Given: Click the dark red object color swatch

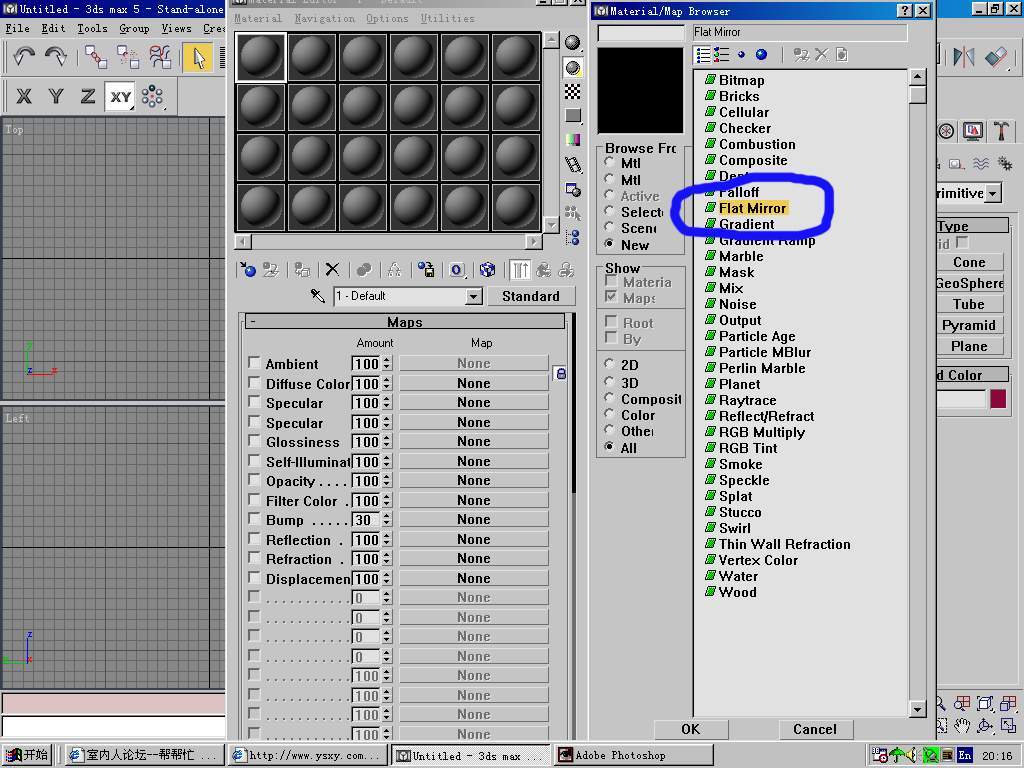Looking at the screenshot, I should click(x=998, y=398).
